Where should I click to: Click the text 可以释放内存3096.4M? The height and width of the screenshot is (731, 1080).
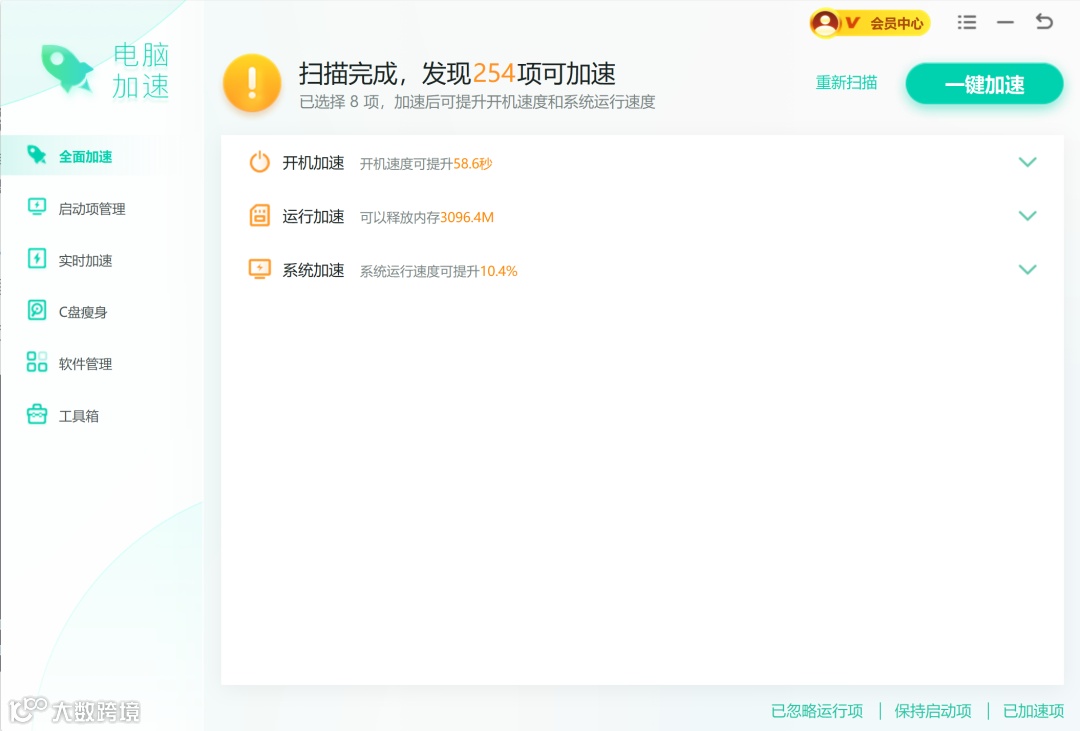pyautogui.click(x=427, y=218)
